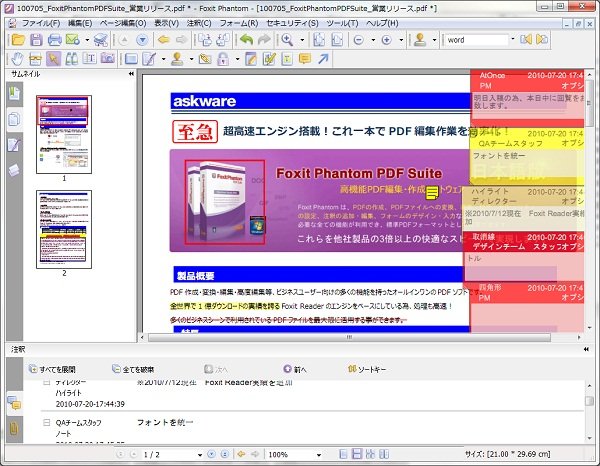
Task: Open the comments panel icon at bottom left
Action: coord(14,403)
